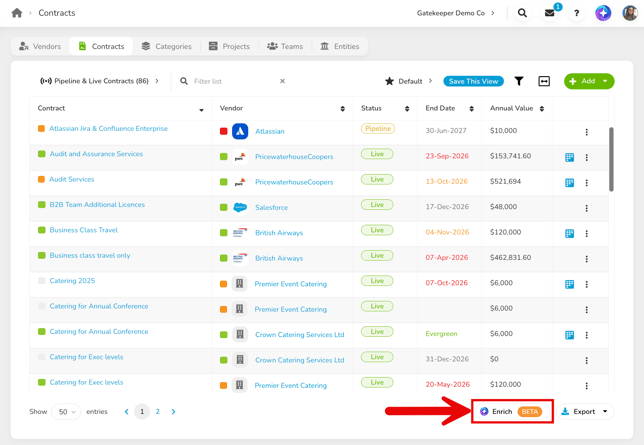Select page 1 in pagination
Viewport: 644px width, 445px height.
142,411
